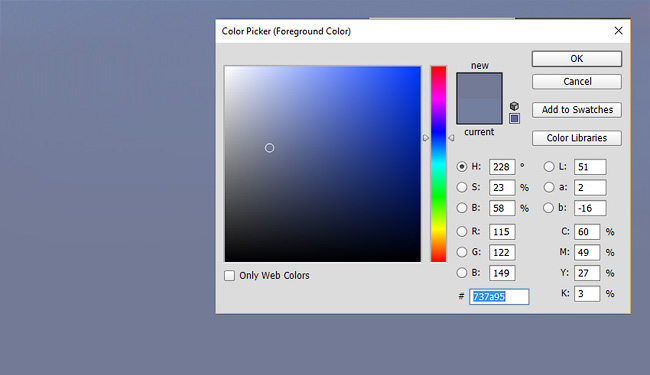
Task: Click the C cyan field showing 60
Action: pyautogui.click(x=587, y=232)
